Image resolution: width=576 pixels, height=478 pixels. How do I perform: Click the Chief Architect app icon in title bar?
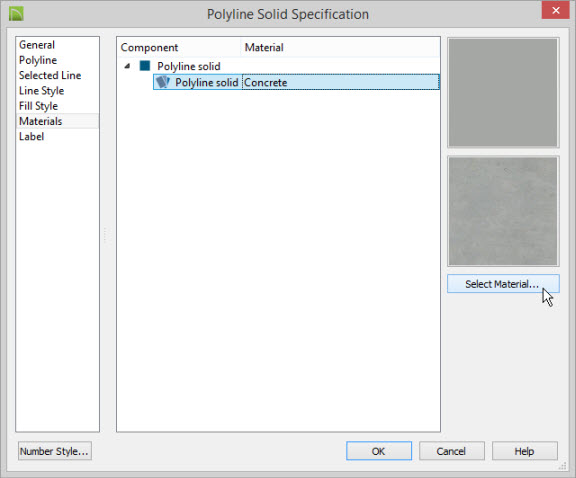pyautogui.click(x=16, y=14)
